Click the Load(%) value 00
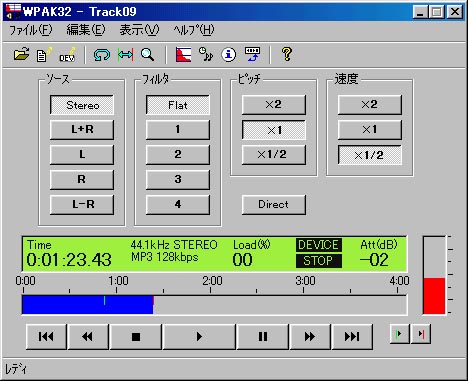Image resolution: width=468 pixels, height=381 pixels. (242, 260)
